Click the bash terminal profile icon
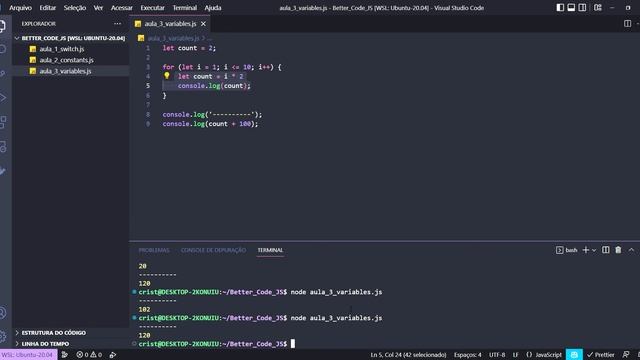Viewport: 640px width, 360px height. pyautogui.click(x=559, y=250)
